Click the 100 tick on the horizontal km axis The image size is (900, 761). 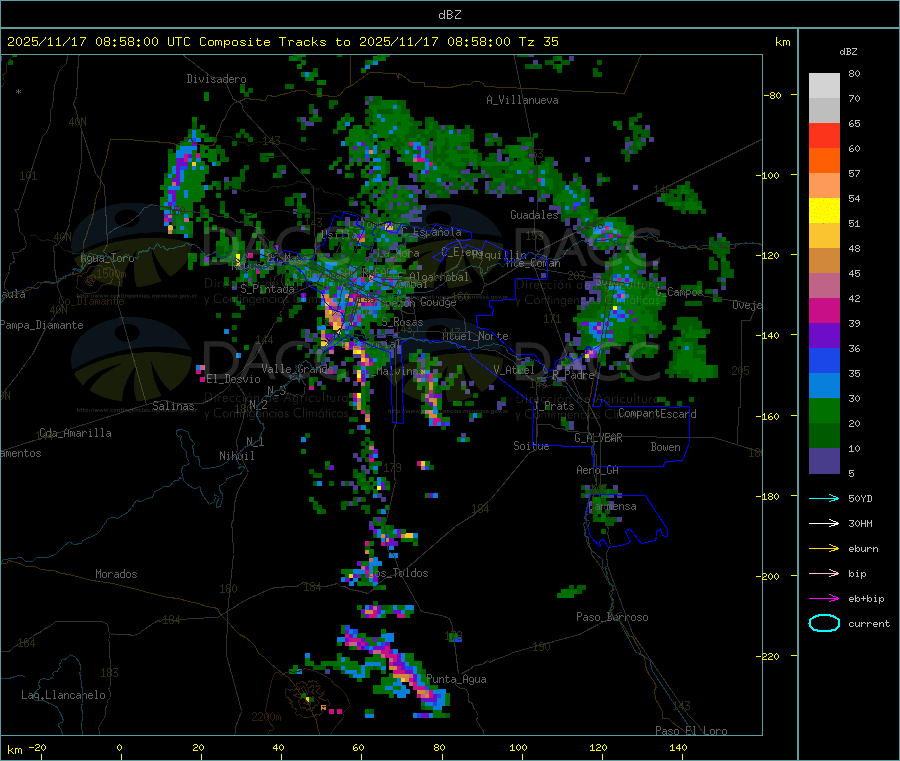tap(518, 747)
